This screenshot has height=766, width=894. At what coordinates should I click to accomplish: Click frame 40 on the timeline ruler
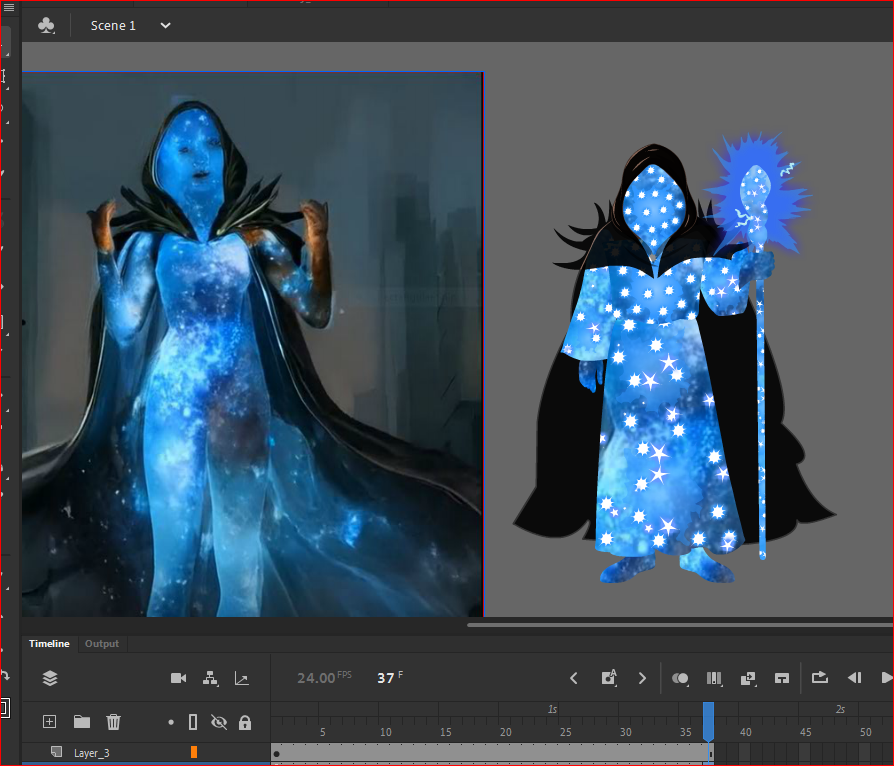click(x=746, y=732)
